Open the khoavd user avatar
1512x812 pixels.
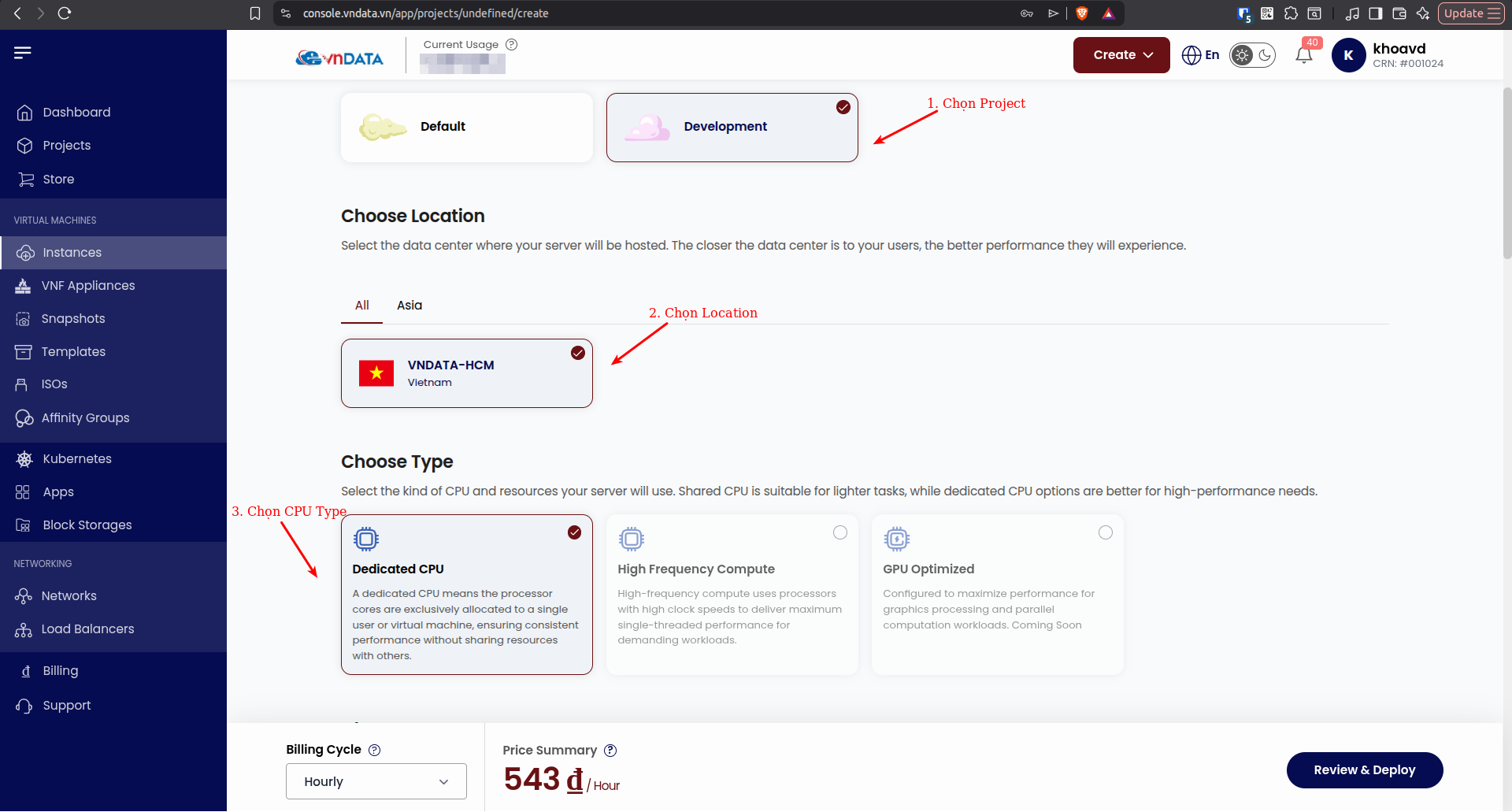tap(1348, 55)
